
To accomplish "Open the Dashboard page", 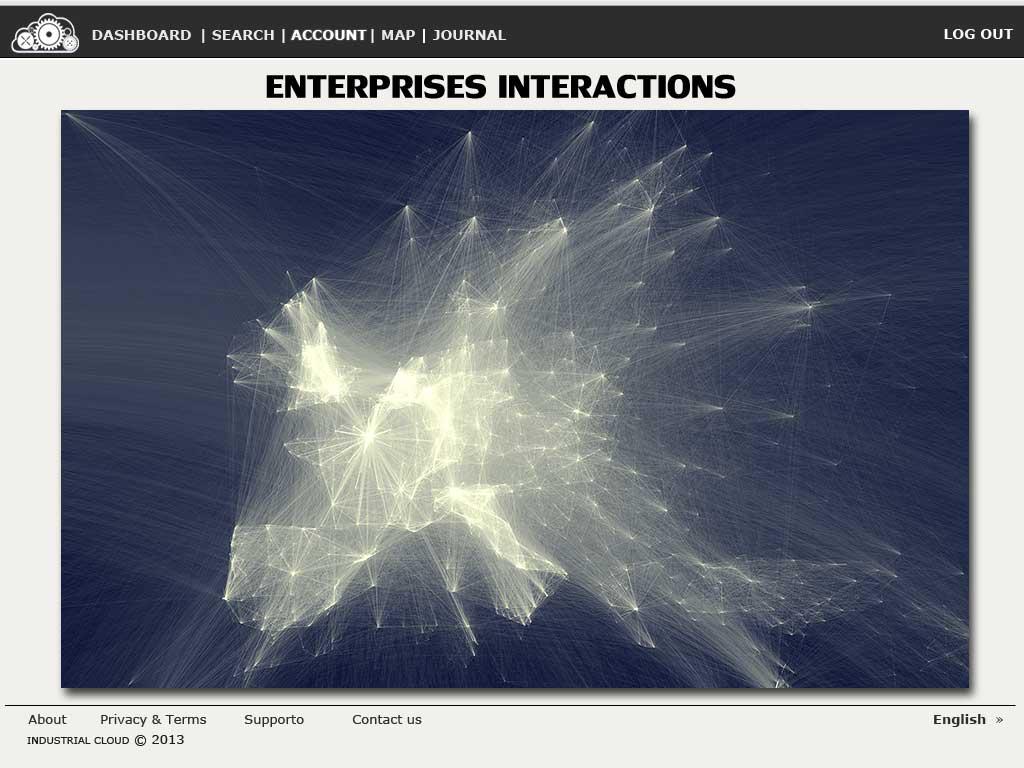I will [x=141, y=35].
